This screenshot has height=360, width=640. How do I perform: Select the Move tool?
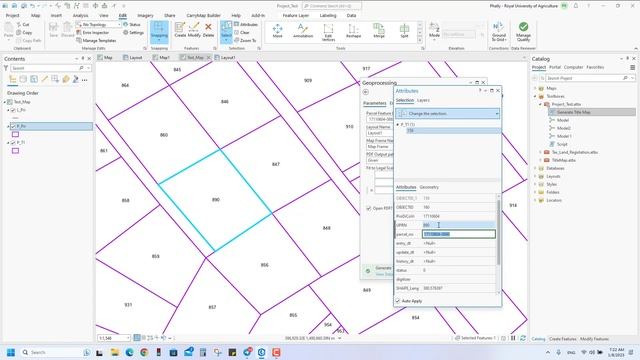click(x=278, y=31)
